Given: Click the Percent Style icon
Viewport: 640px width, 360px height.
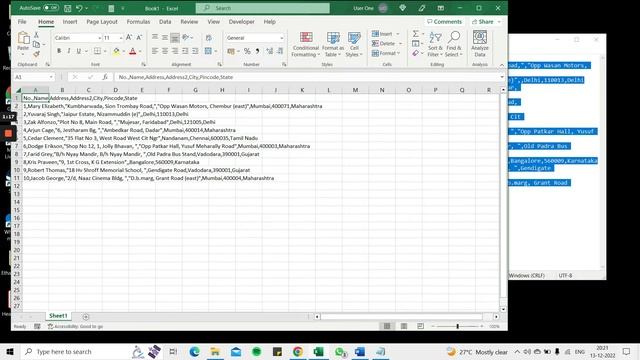Looking at the screenshot, I should pos(247,51).
